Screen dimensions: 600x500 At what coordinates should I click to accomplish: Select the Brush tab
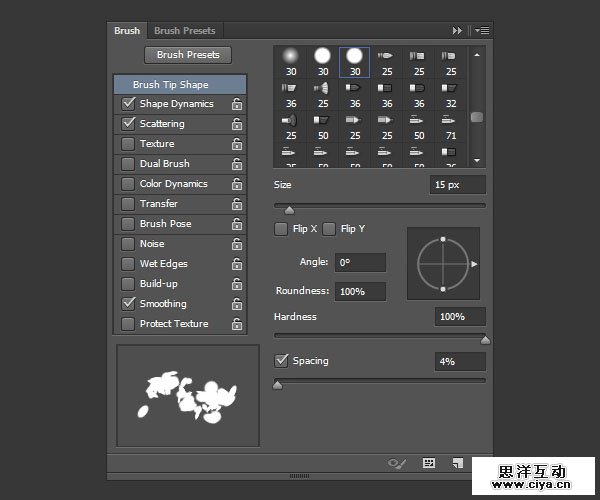[127, 31]
